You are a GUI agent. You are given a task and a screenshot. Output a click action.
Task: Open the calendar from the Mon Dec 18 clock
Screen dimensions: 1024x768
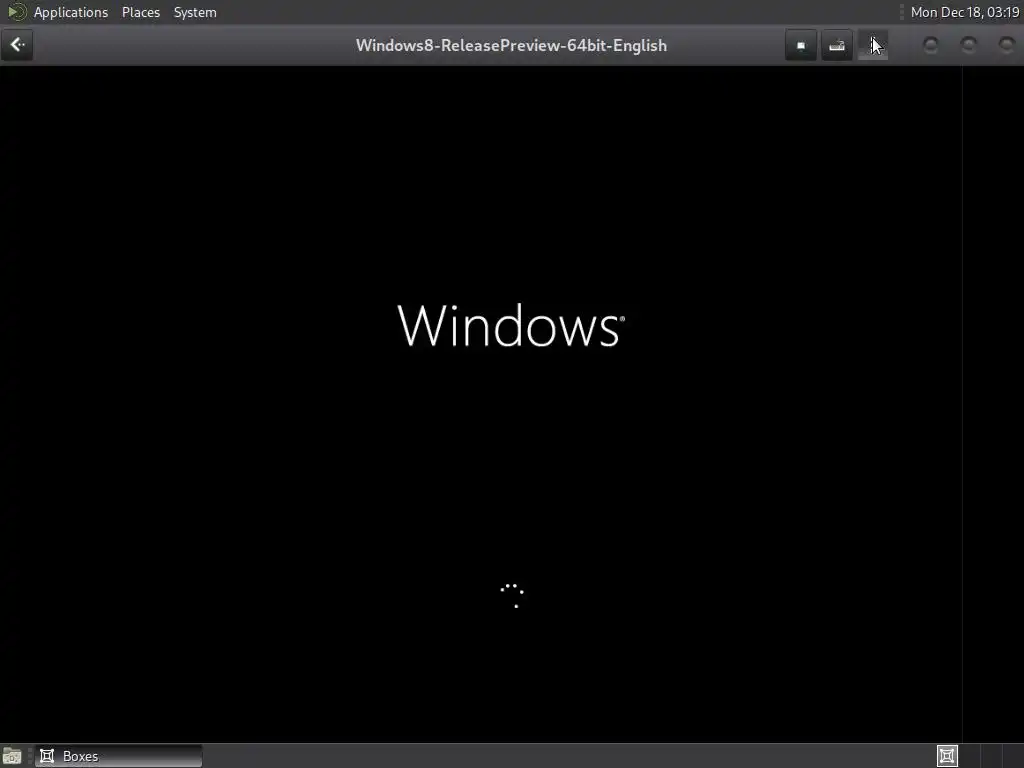tap(965, 12)
